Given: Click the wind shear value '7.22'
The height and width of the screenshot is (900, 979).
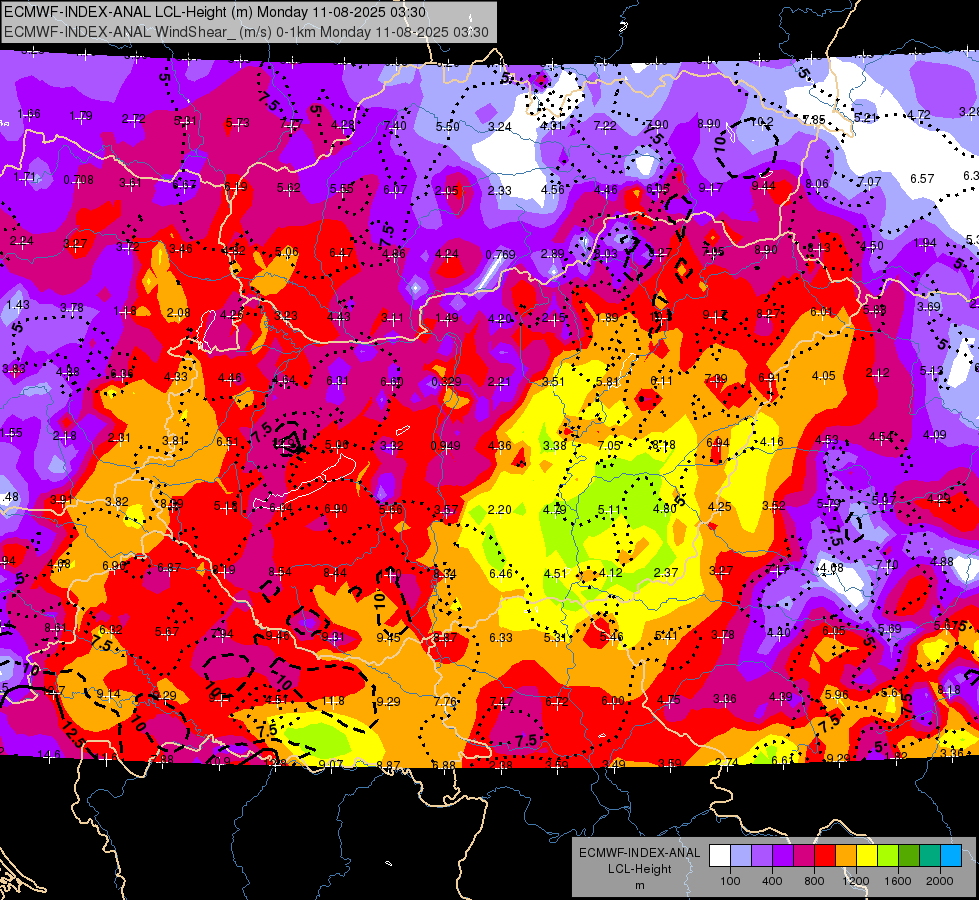Looking at the screenshot, I should (604, 126).
